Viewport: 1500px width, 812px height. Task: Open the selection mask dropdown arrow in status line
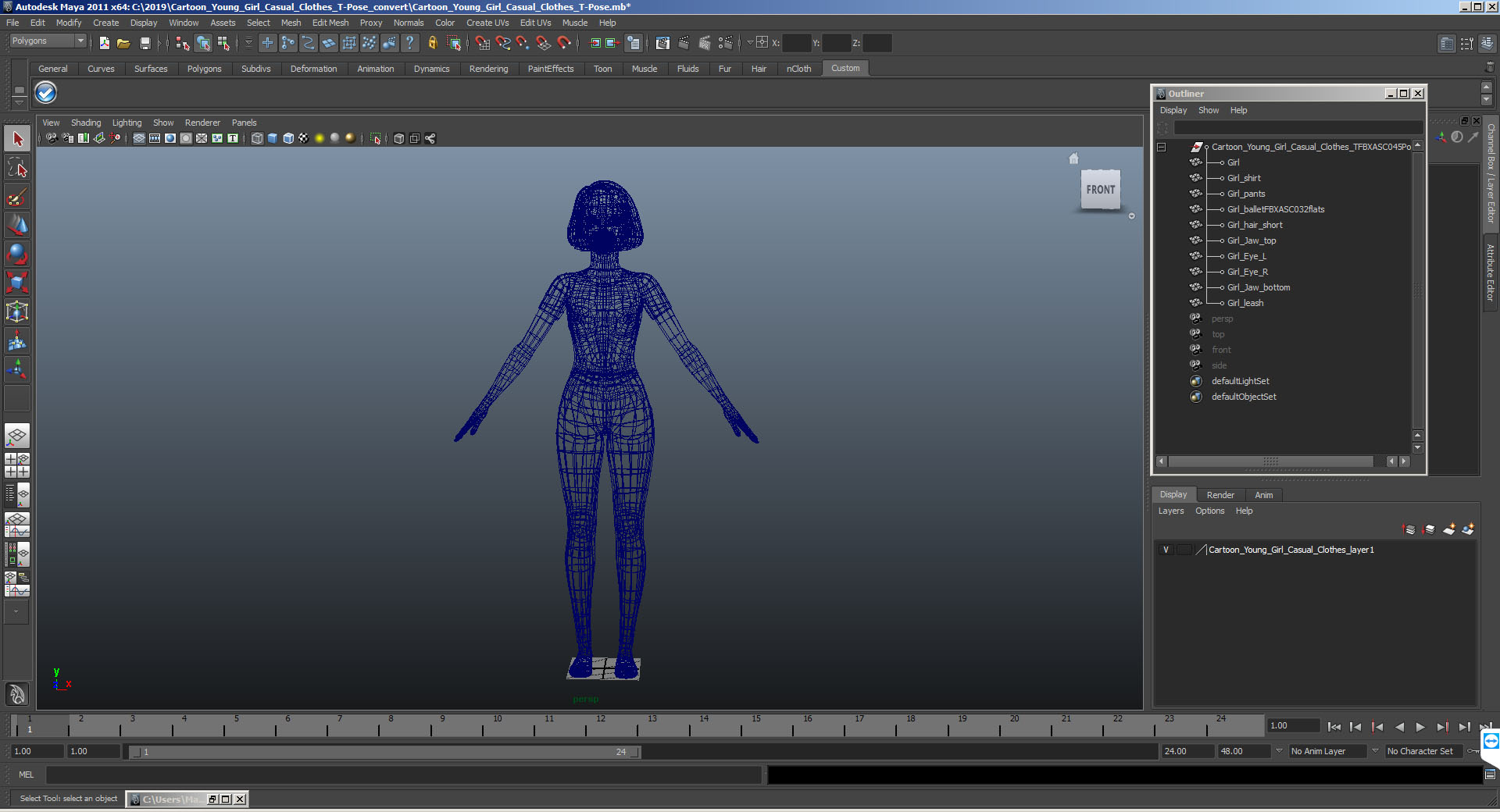(x=249, y=43)
